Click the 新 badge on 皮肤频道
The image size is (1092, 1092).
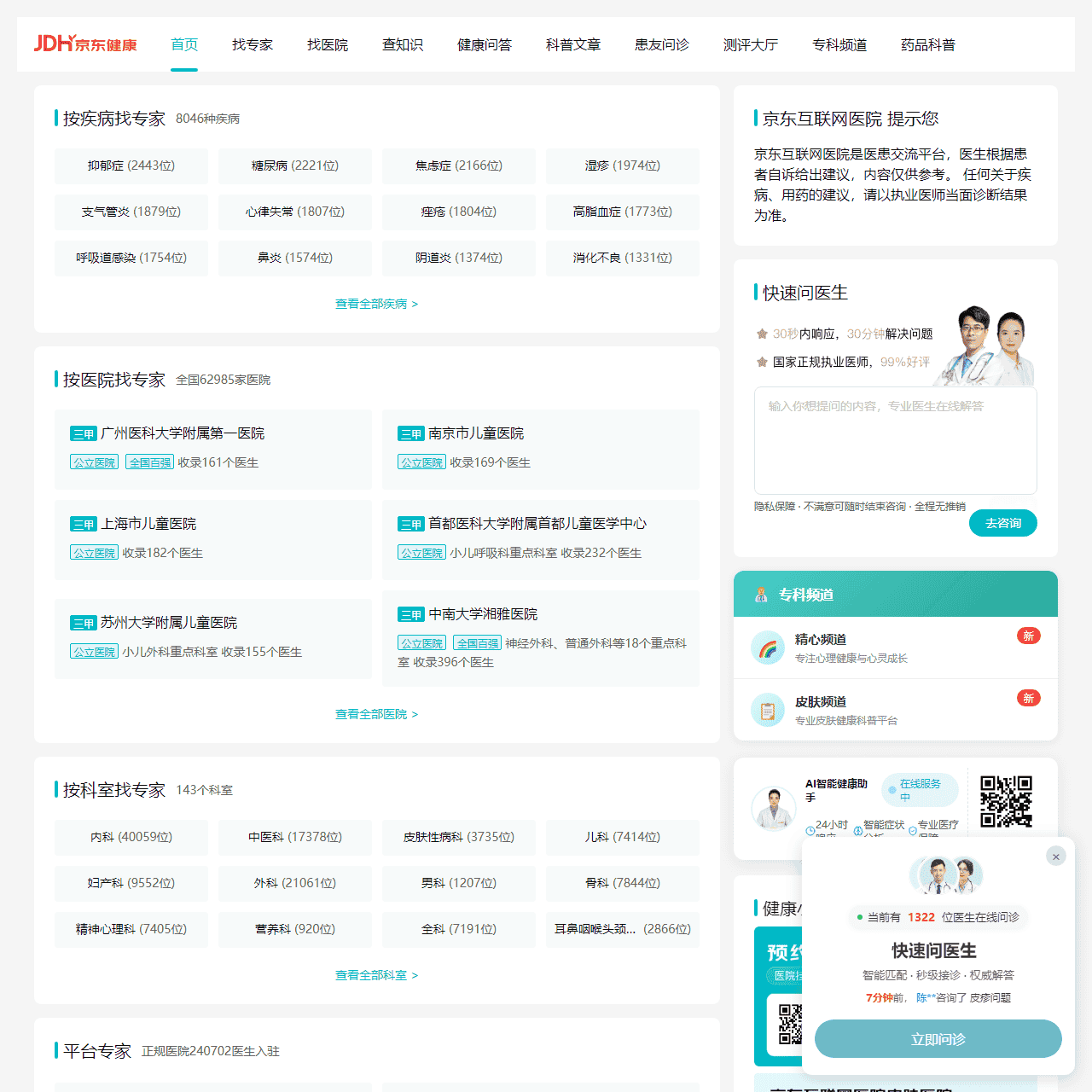coord(1029,698)
